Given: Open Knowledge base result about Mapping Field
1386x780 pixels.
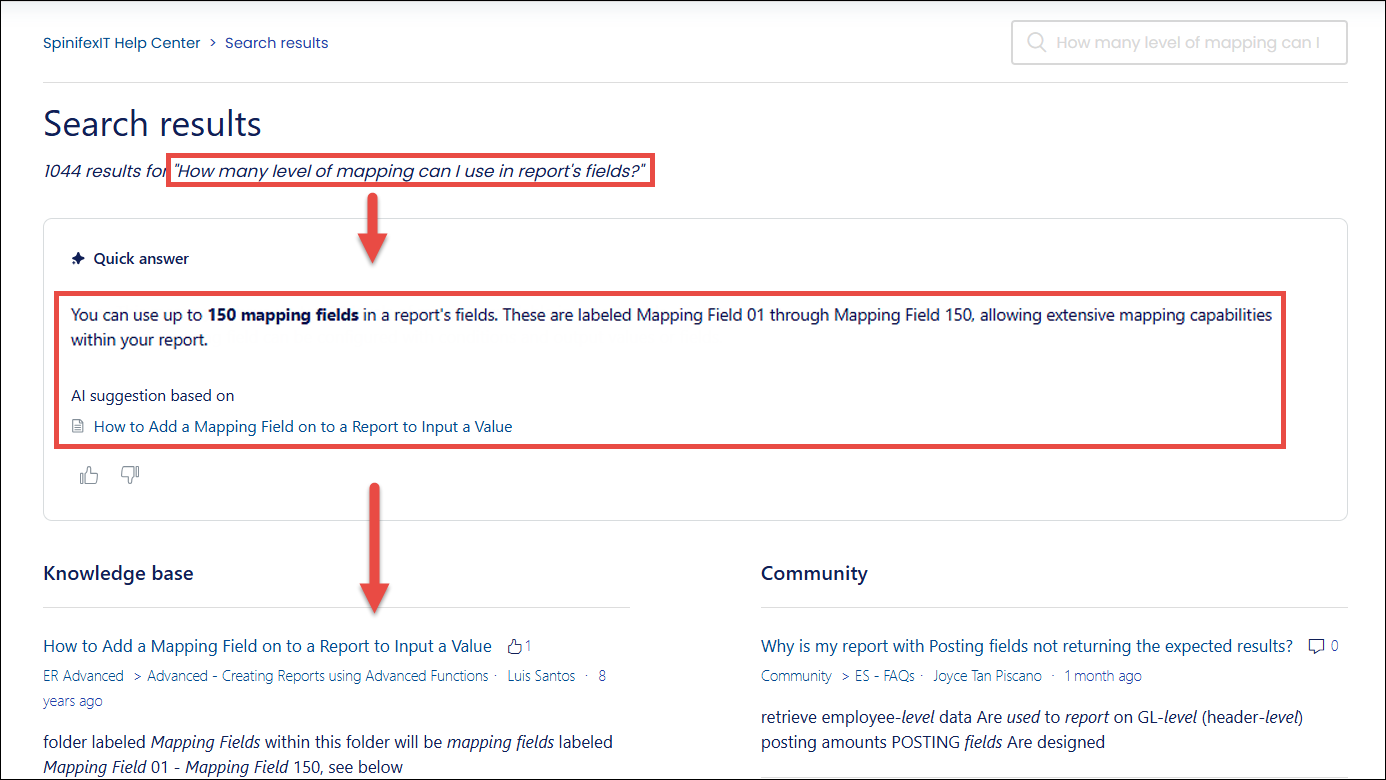Looking at the screenshot, I should click(x=268, y=646).
